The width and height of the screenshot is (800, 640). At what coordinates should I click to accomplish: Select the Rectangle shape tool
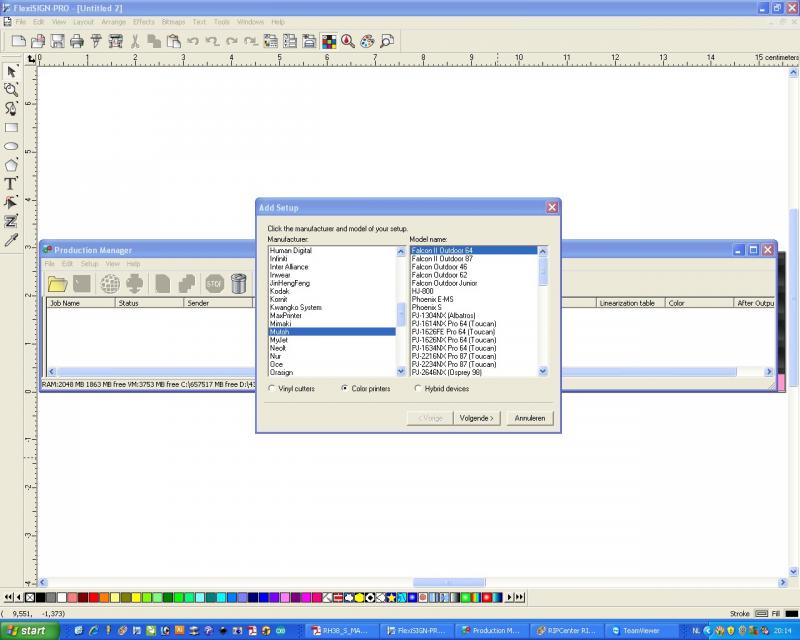pyautogui.click(x=11, y=128)
